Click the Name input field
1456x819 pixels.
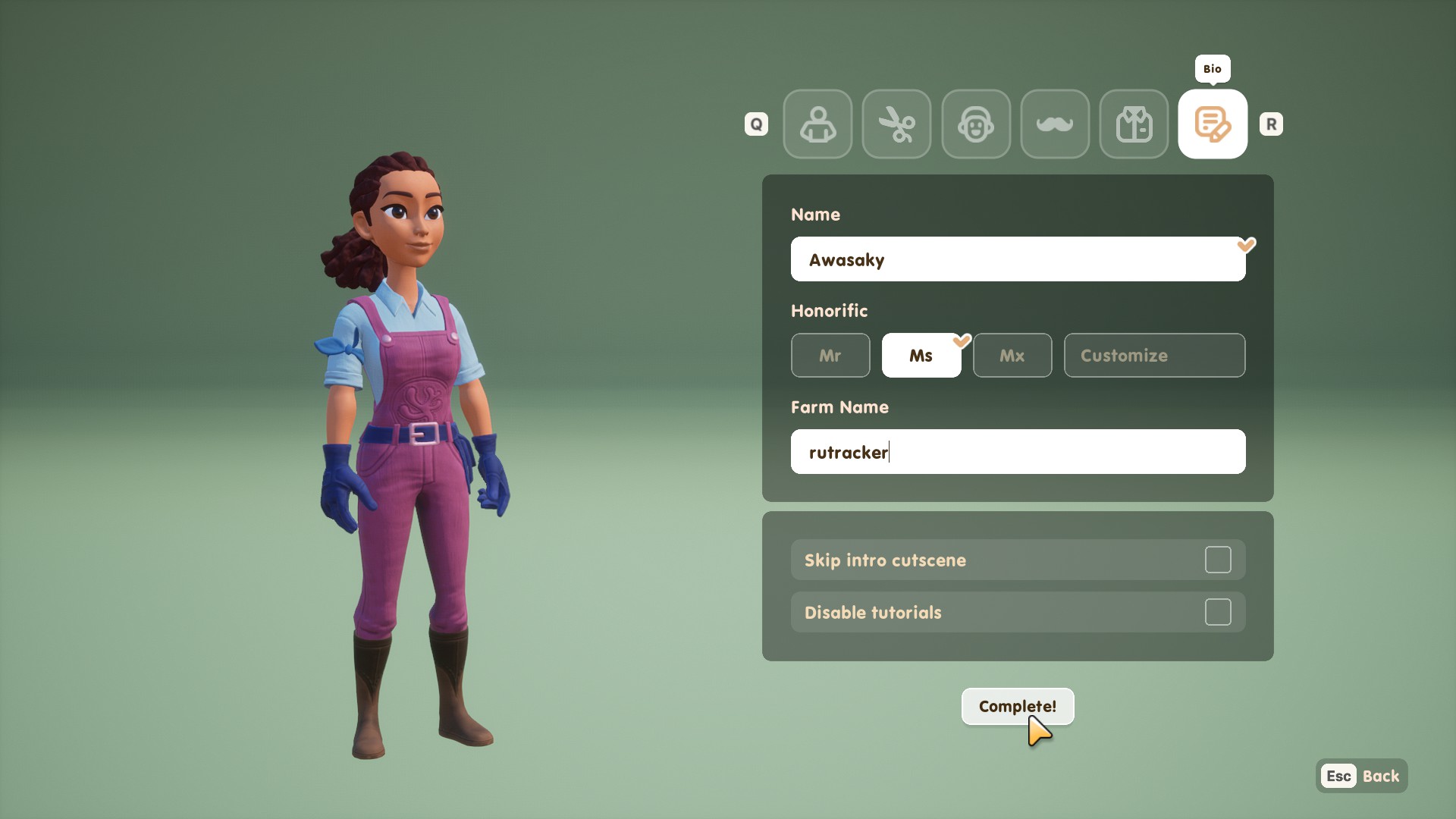point(1018,259)
